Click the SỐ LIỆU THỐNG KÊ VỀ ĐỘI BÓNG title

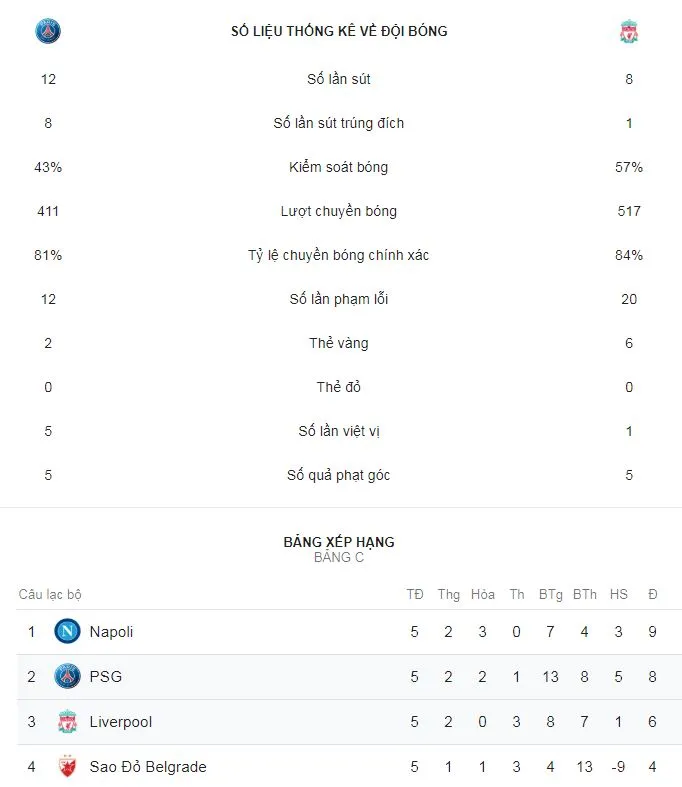[x=339, y=31]
